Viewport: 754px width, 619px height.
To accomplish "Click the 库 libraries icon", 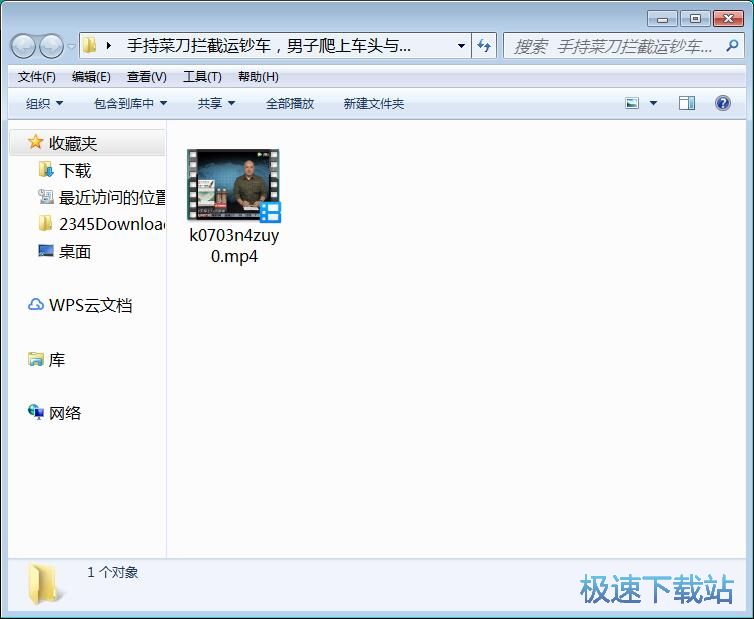I will [36, 359].
